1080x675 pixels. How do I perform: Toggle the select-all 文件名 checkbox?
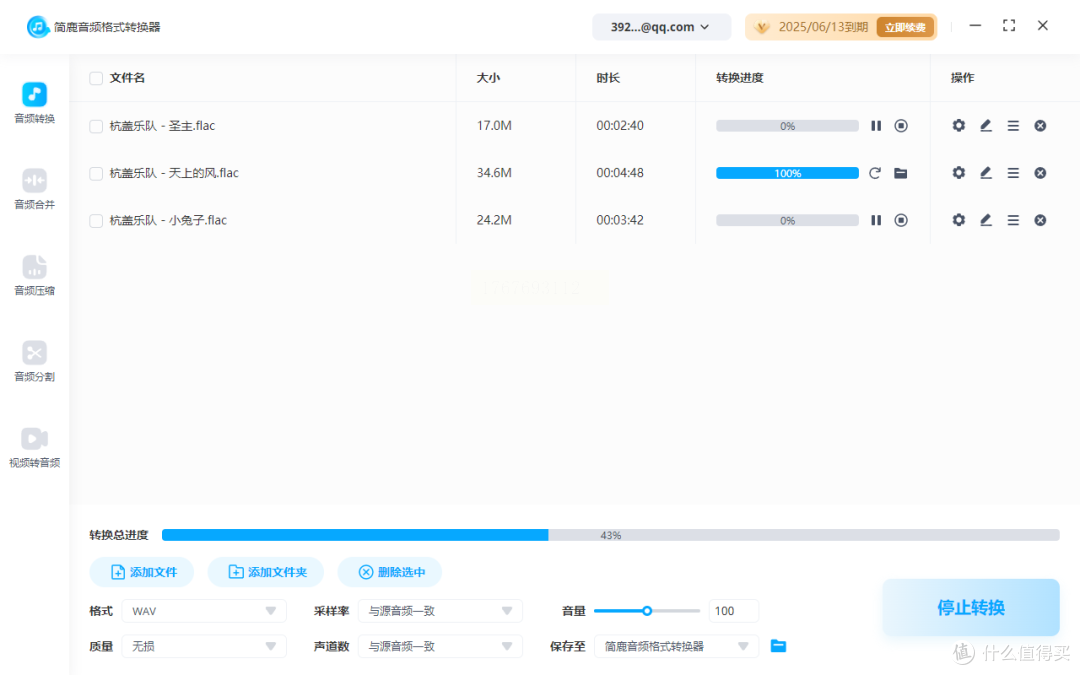[x=96, y=78]
